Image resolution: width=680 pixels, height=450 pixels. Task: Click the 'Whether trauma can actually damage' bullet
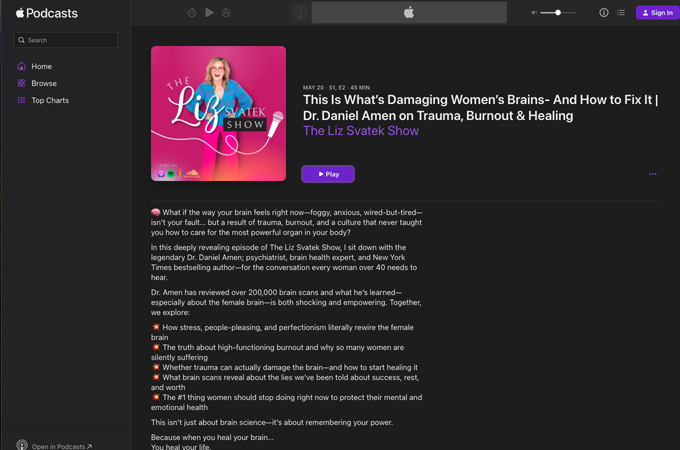click(x=284, y=367)
